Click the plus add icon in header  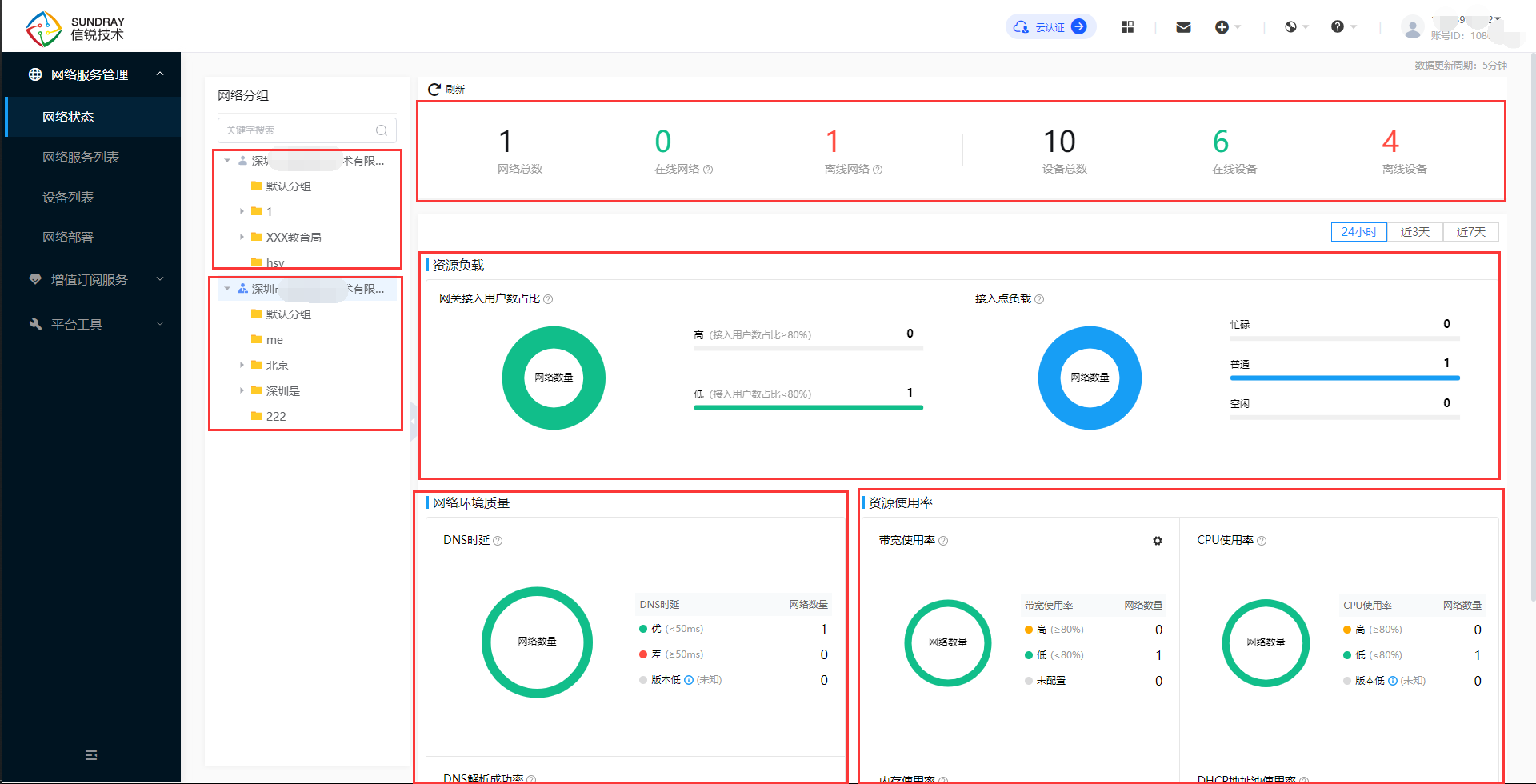(1222, 27)
